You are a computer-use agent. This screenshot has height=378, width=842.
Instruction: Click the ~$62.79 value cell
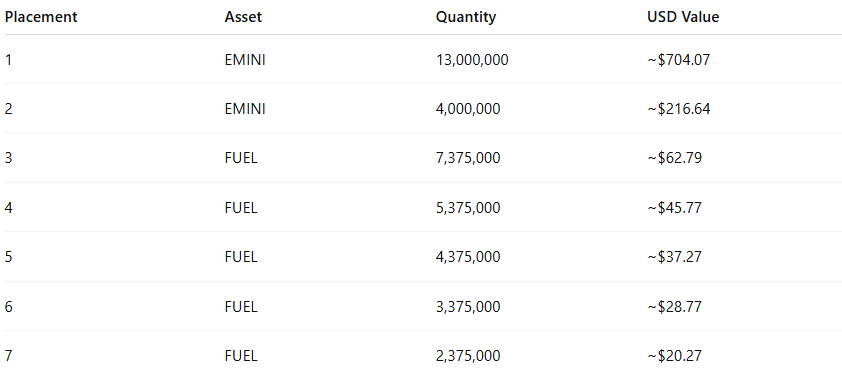click(674, 158)
